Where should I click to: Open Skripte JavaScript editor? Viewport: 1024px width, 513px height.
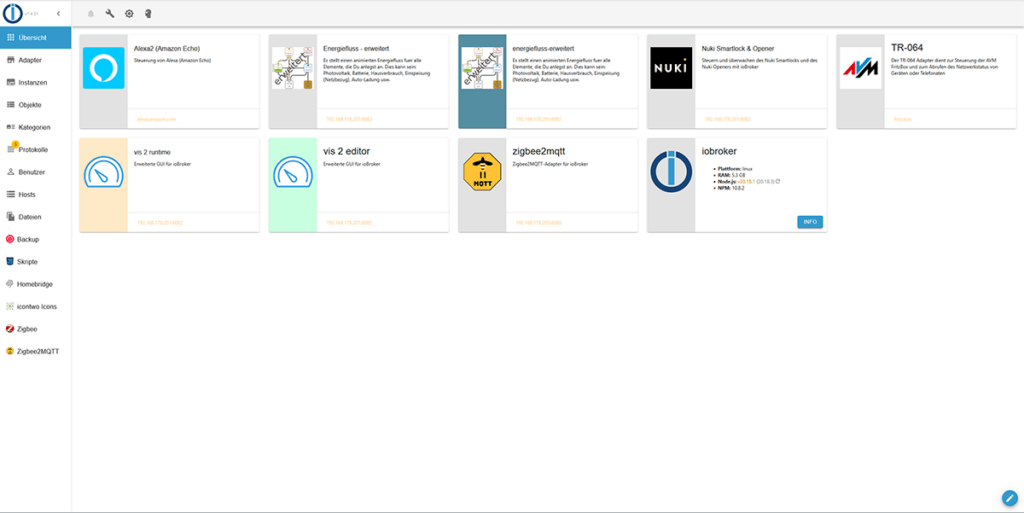36,262
